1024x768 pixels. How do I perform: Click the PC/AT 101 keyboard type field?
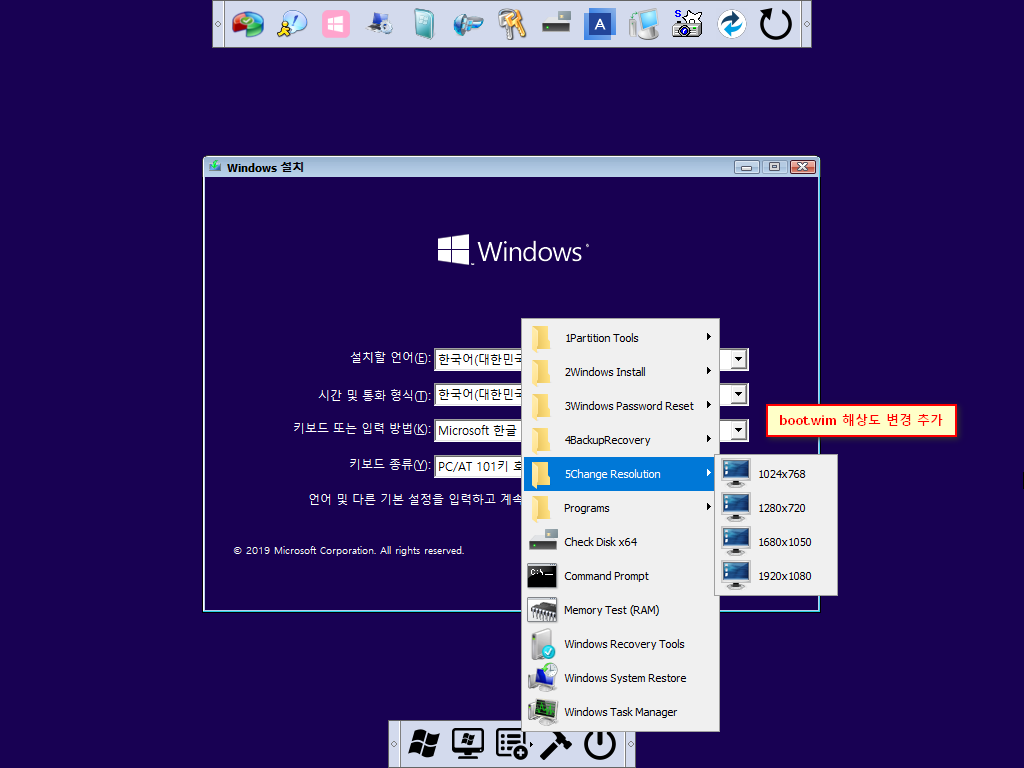[479, 466]
